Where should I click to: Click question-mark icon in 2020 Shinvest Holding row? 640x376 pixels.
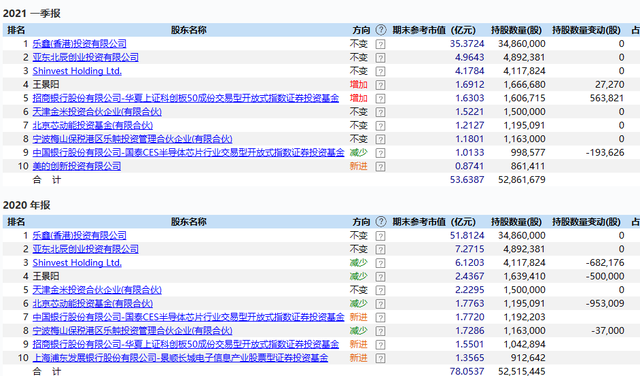click(380, 263)
